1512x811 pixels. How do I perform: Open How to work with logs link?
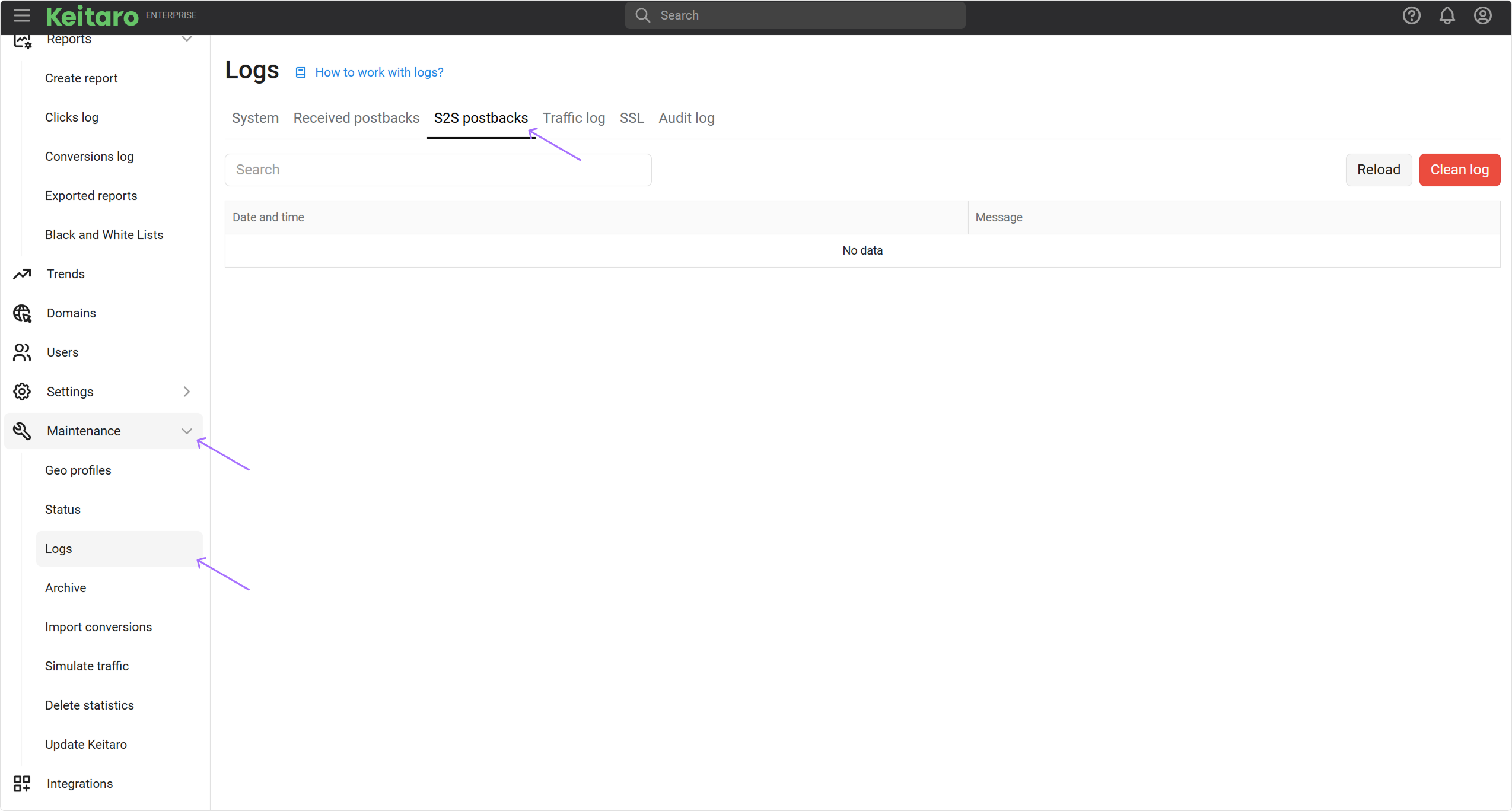tap(378, 72)
